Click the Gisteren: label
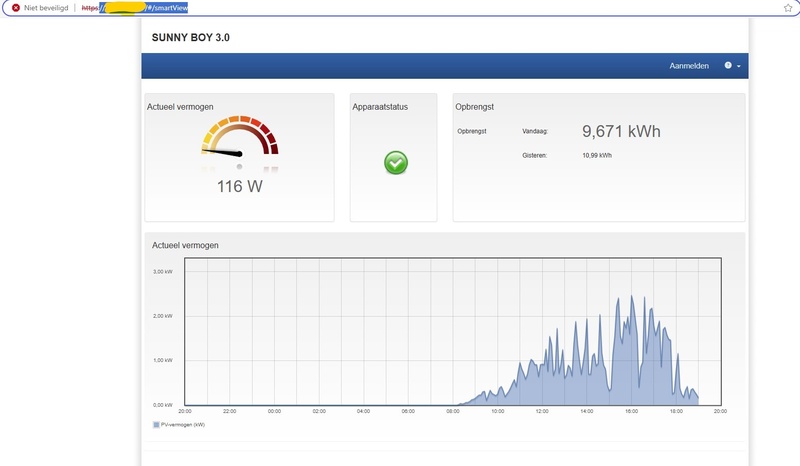Image resolution: width=800 pixels, height=466 pixels. [x=534, y=155]
